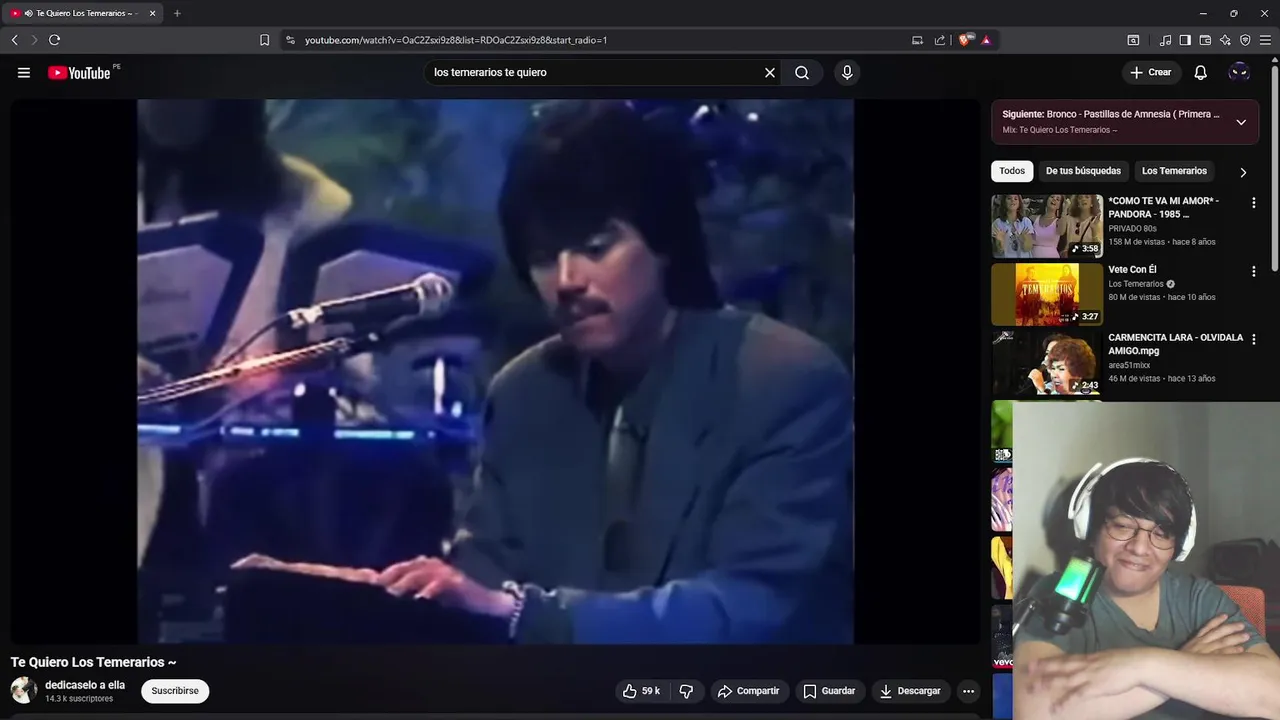
Task: Click the PRIVADO 80s channel name
Action: (x=1132, y=229)
